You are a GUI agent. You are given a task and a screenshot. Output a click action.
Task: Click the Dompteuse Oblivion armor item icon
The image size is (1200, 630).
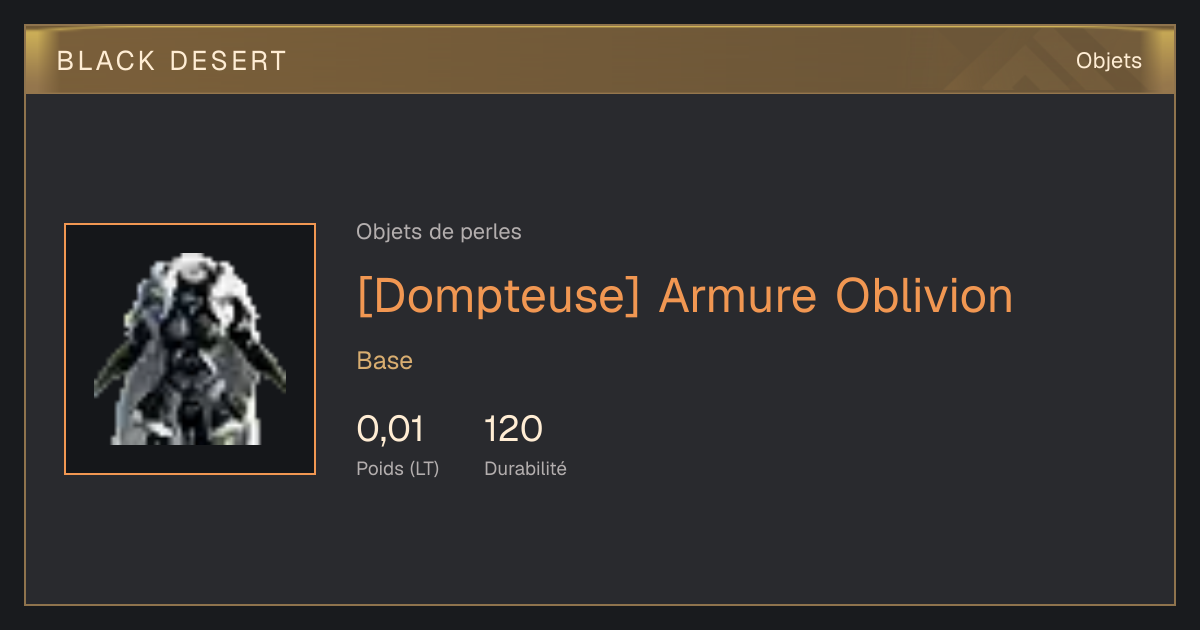click(x=190, y=349)
